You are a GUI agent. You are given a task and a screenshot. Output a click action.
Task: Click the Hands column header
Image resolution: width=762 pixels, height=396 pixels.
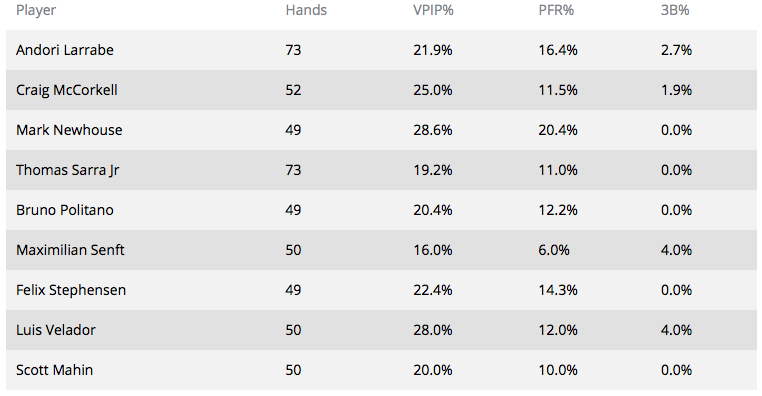point(306,10)
